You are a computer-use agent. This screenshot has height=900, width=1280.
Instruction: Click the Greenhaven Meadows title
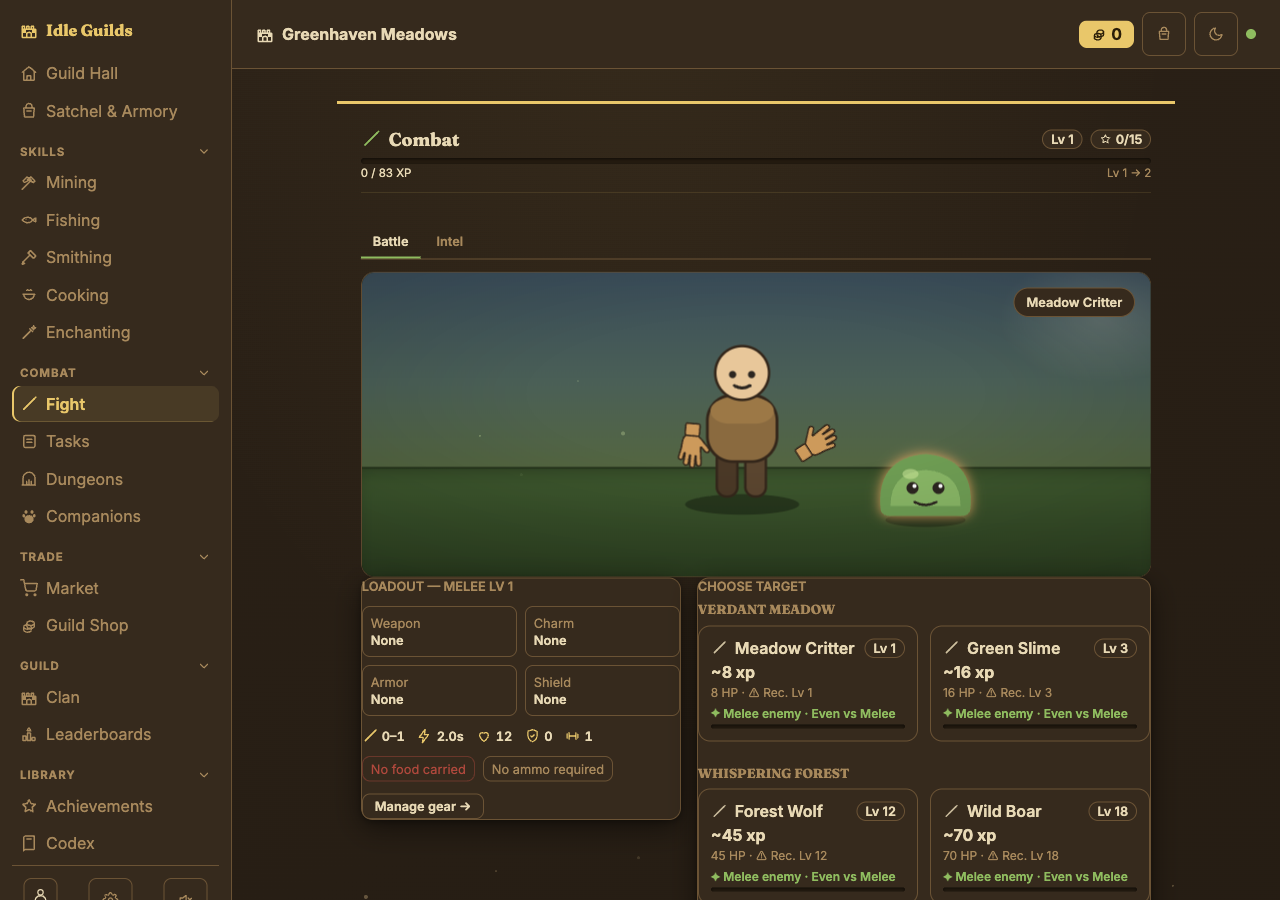pyautogui.click(x=369, y=35)
